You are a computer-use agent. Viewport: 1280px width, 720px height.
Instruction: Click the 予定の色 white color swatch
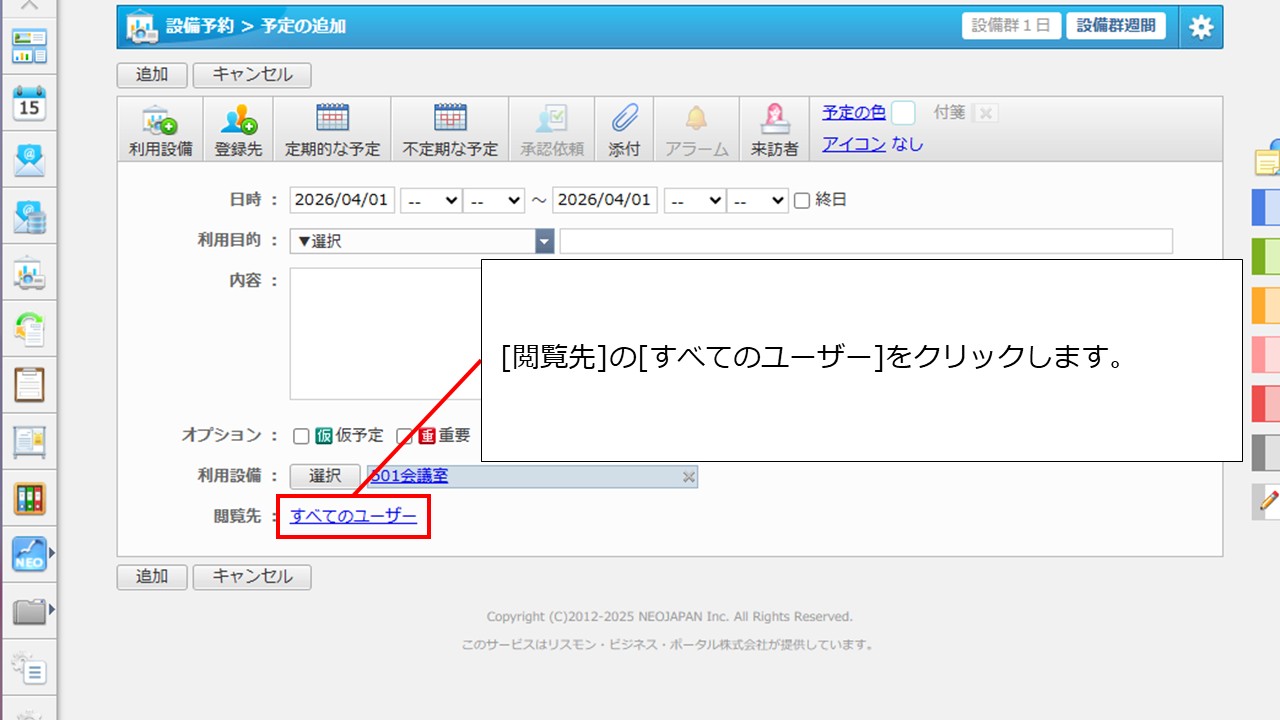903,113
